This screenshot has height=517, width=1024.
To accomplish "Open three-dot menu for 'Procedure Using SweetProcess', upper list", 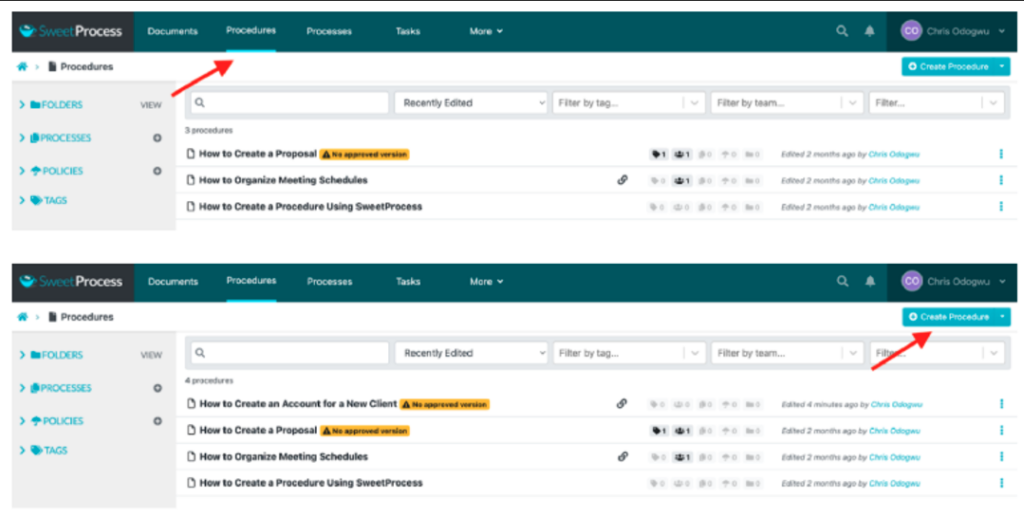I will pyautogui.click(x=1000, y=206).
